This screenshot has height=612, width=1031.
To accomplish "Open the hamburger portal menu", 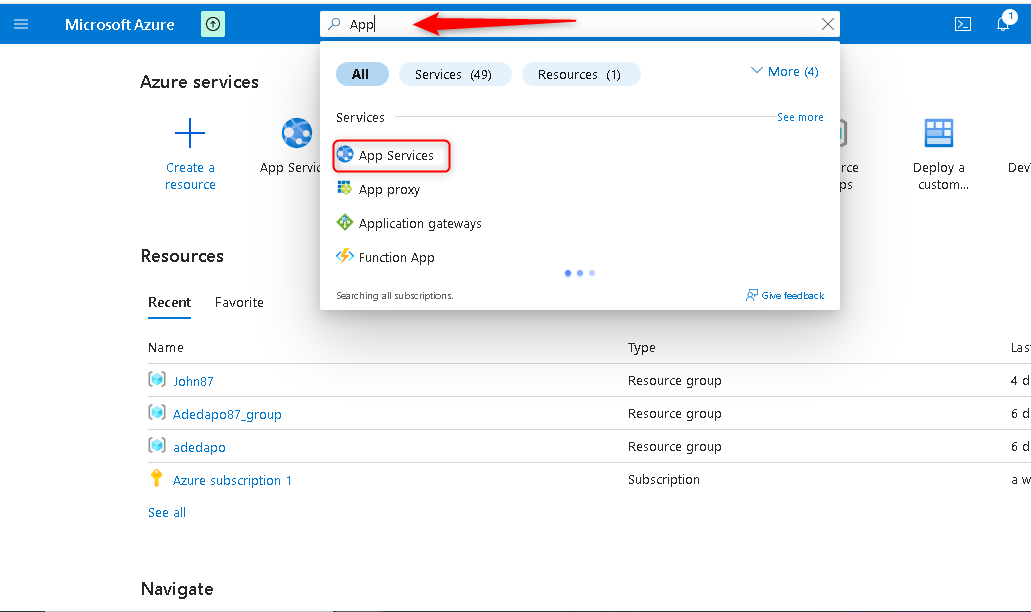I will [x=21, y=24].
